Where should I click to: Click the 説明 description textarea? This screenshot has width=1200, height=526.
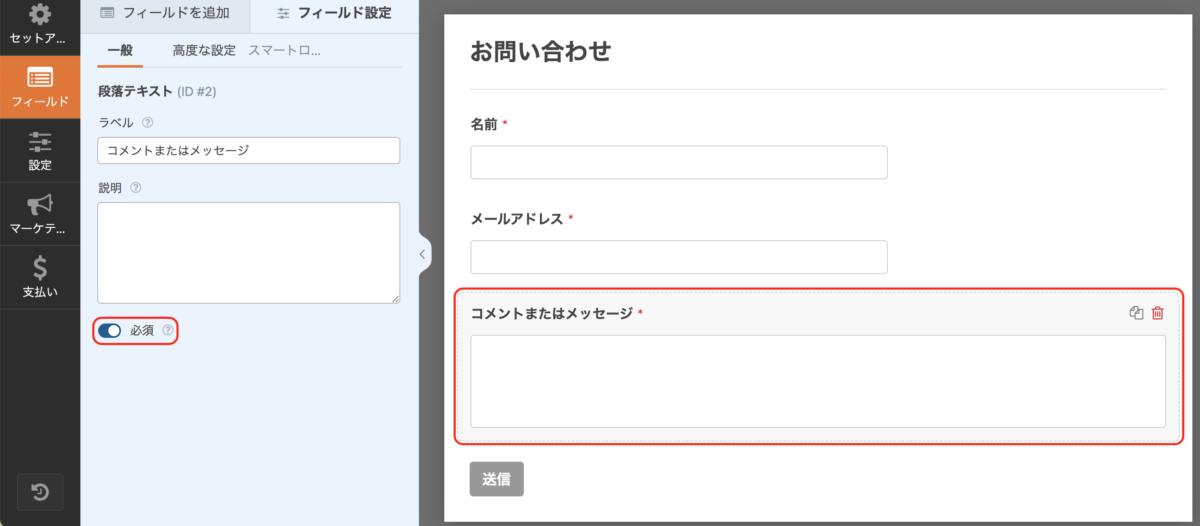pyautogui.click(x=249, y=253)
